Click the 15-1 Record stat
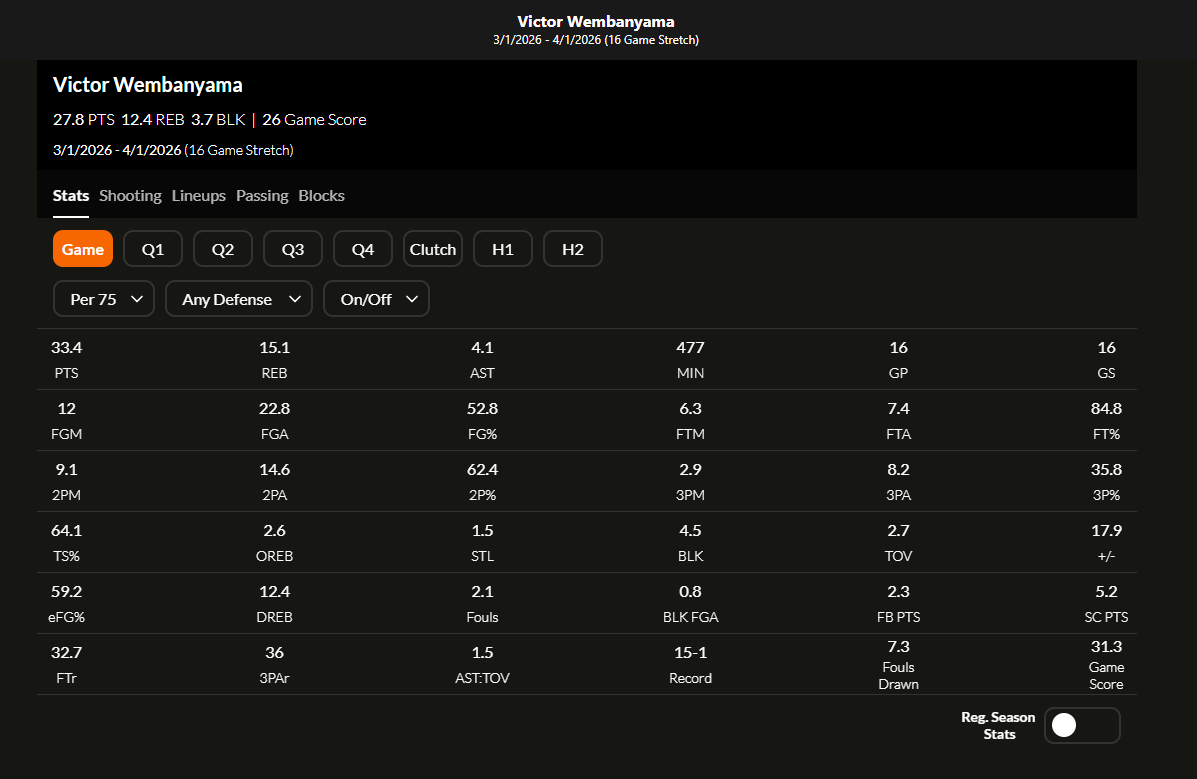This screenshot has height=779, width=1197. click(x=690, y=665)
